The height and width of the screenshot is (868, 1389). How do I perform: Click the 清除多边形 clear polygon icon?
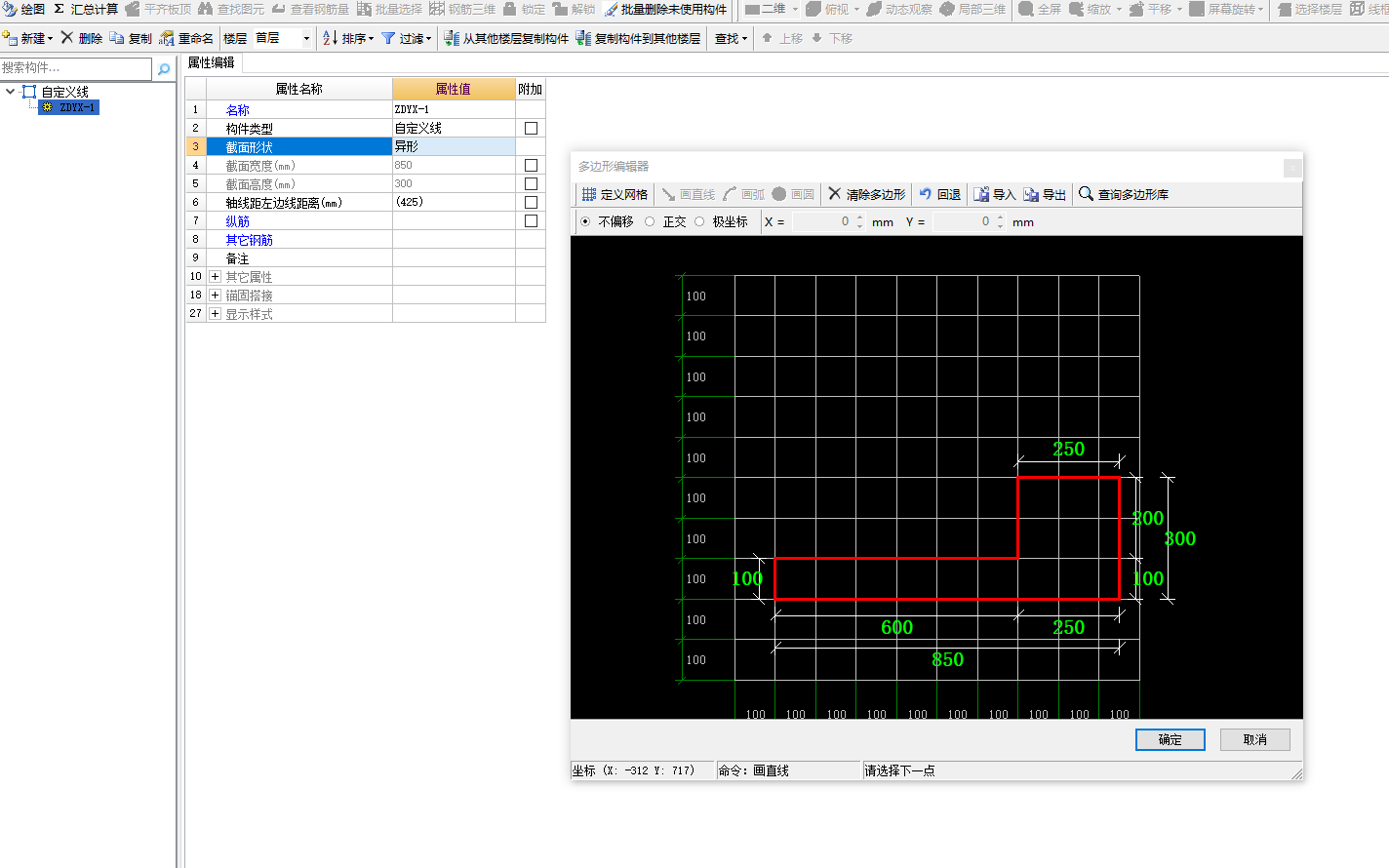tap(835, 193)
